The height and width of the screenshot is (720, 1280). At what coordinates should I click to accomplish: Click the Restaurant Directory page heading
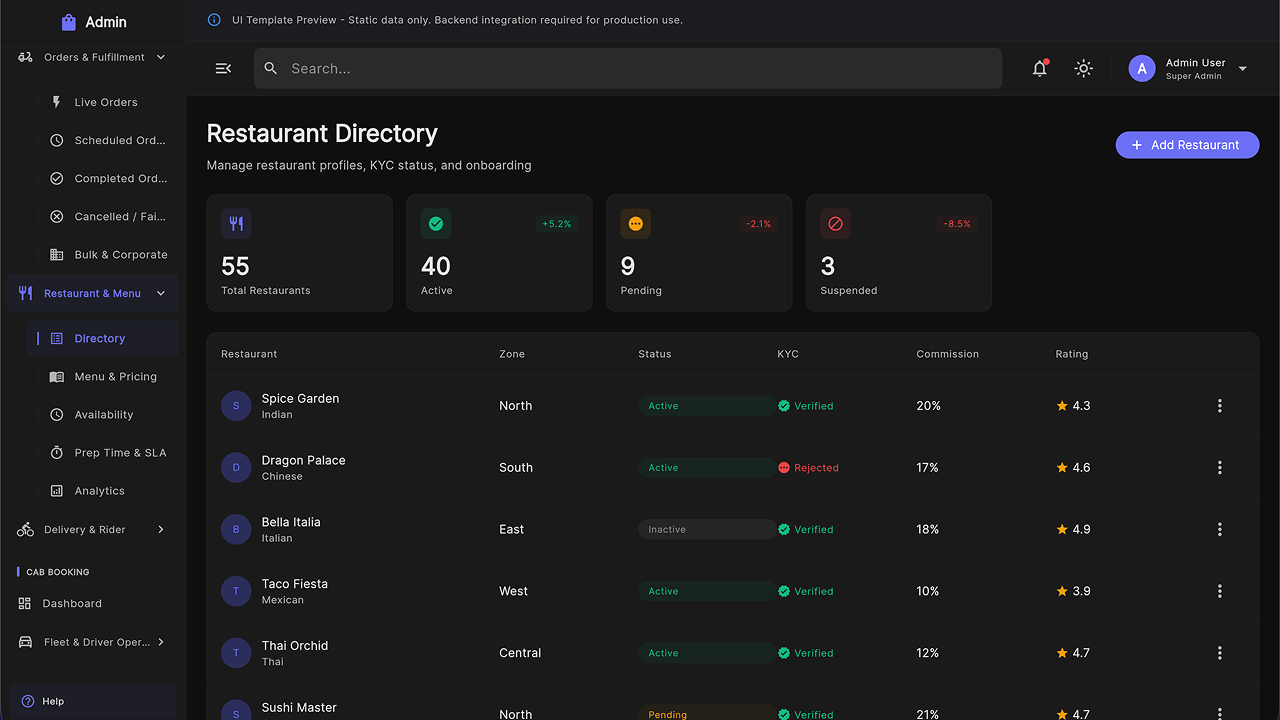(322, 134)
